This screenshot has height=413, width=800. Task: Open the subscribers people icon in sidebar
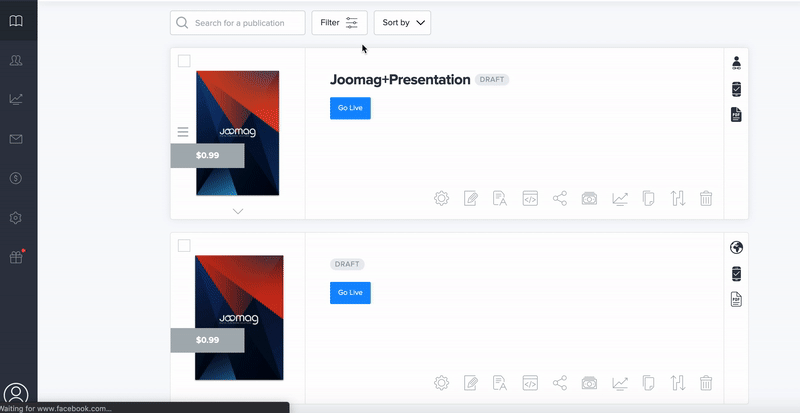(16, 61)
